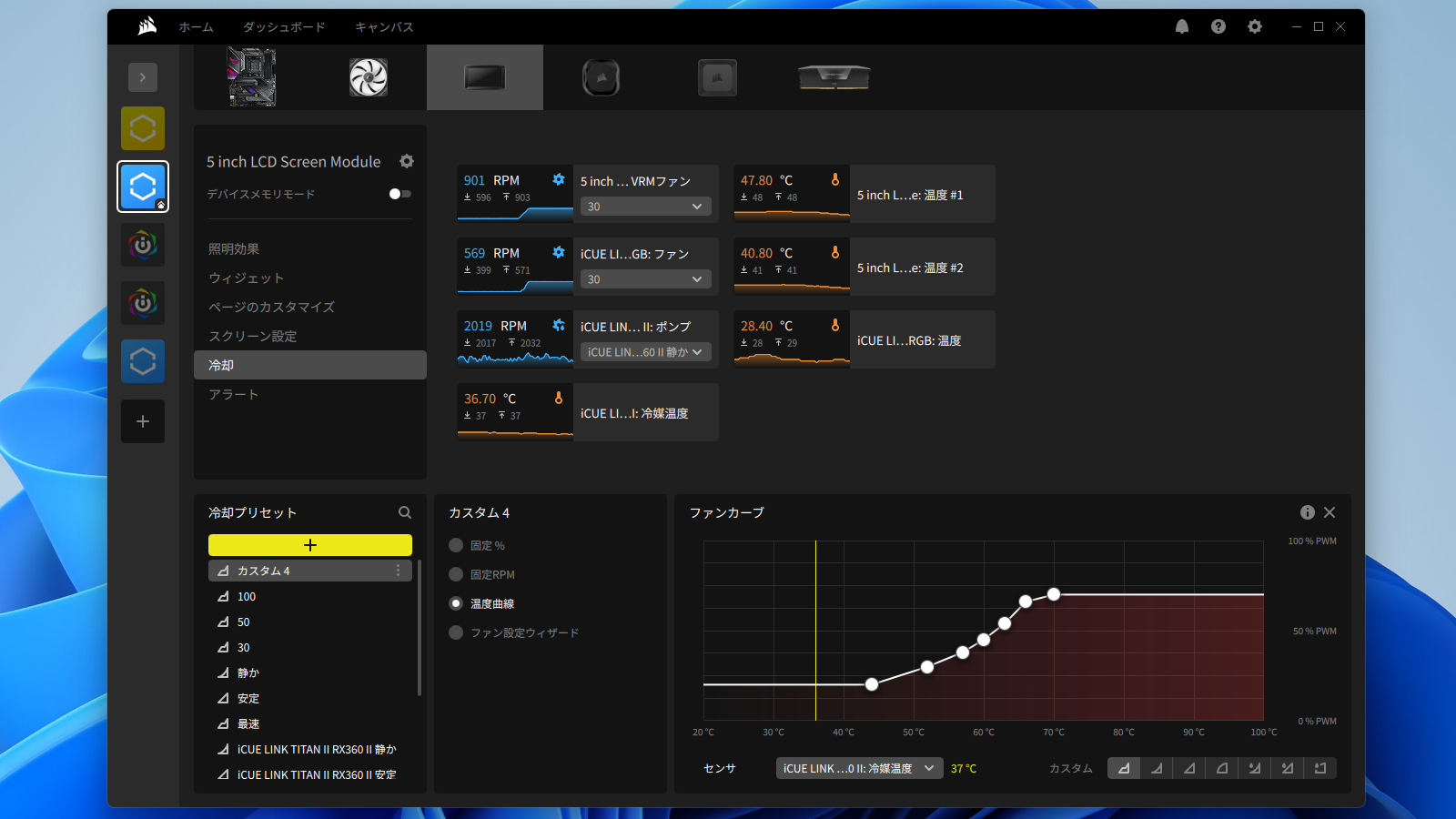Add new cooling preset with yellow plus button
The width and height of the screenshot is (1456, 819).
(x=310, y=545)
